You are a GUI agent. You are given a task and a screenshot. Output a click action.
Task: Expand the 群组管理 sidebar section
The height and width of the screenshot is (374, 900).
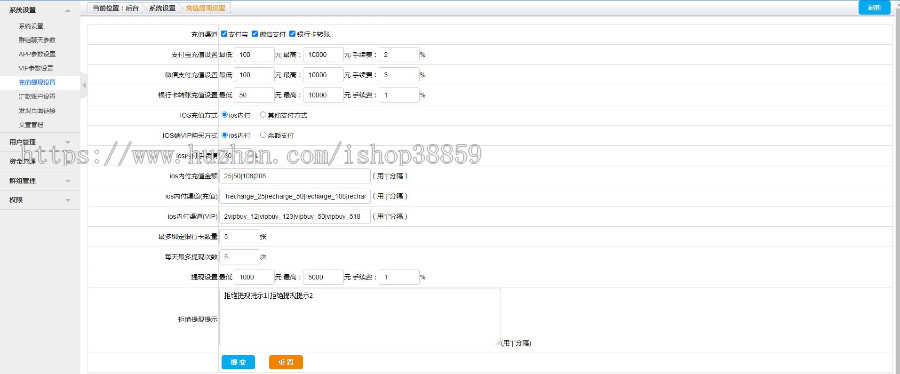tap(68, 181)
